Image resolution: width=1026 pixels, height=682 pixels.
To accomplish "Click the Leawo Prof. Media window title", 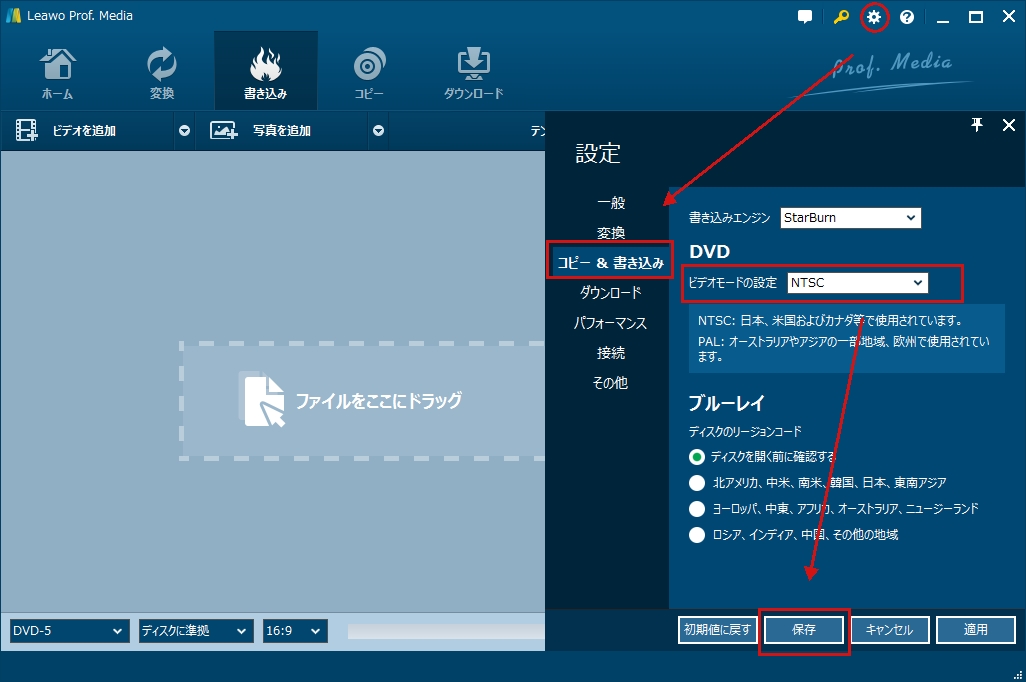I will (80, 15).
